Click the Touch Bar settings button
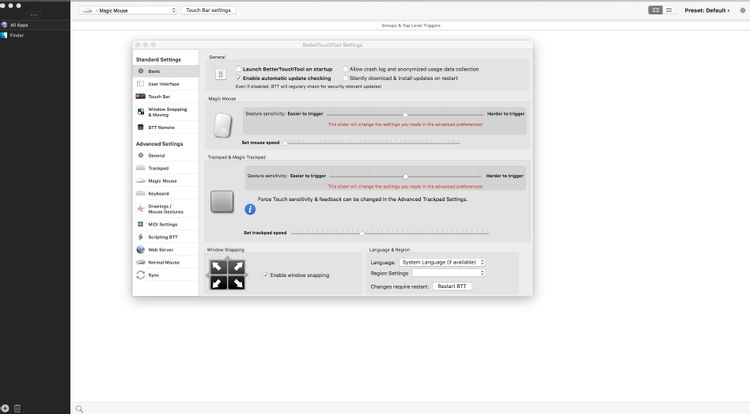Viewport: 750px width, 414px height. (208, 10)
